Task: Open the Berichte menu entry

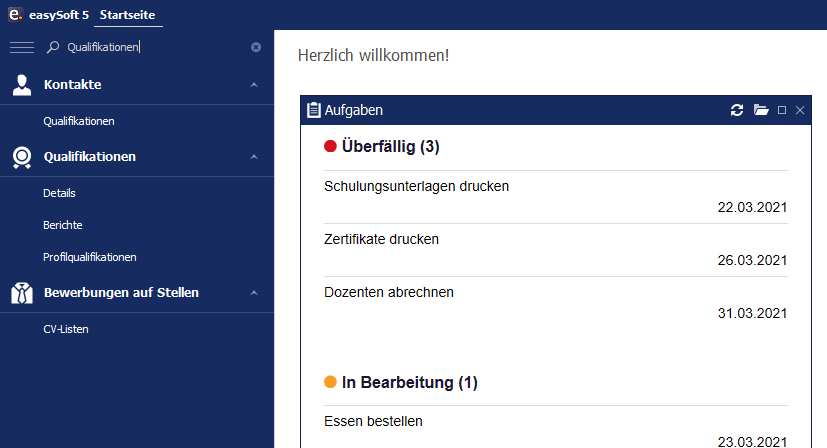Action: point(63,225)
